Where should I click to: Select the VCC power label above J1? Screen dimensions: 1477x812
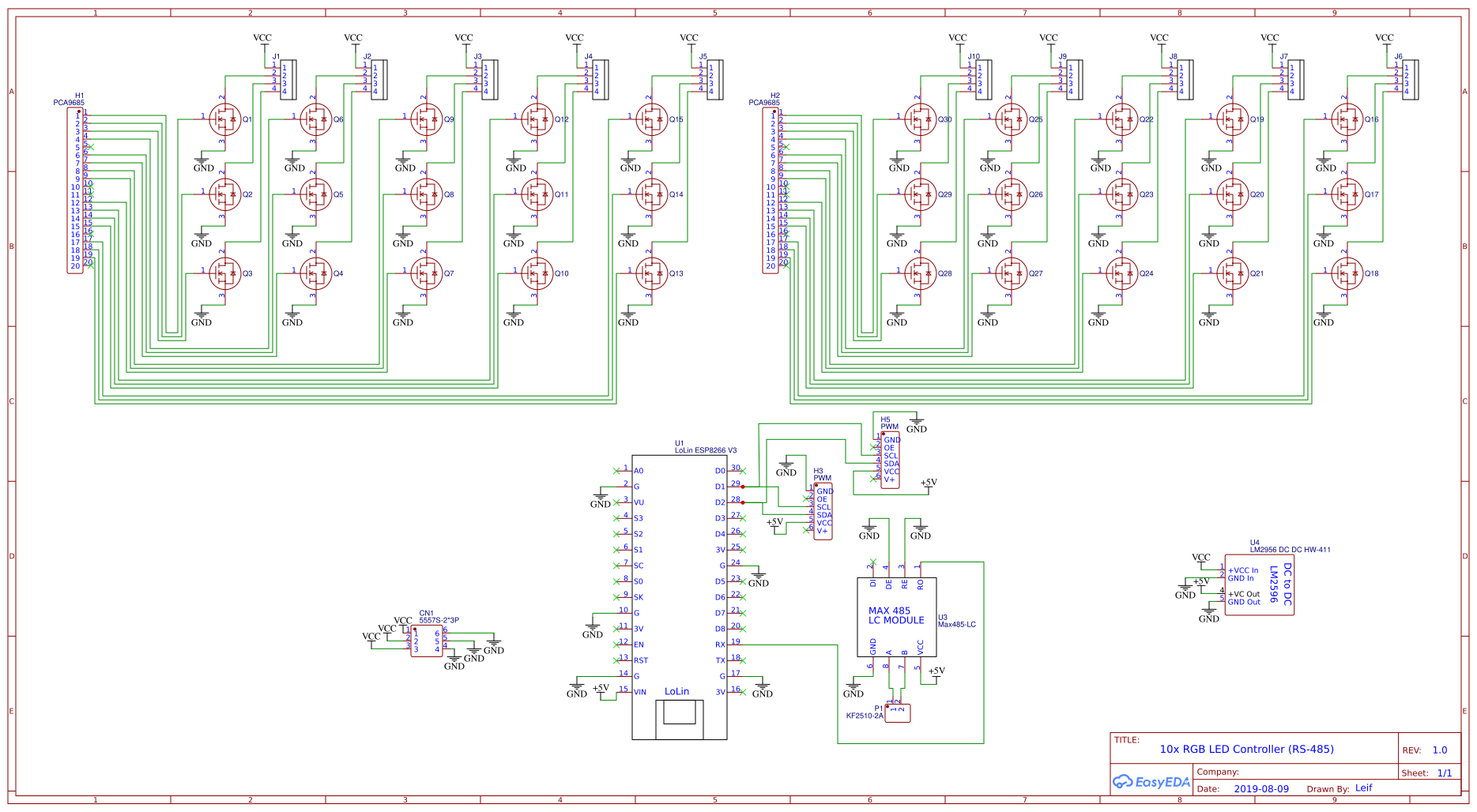tap(262, 37)
